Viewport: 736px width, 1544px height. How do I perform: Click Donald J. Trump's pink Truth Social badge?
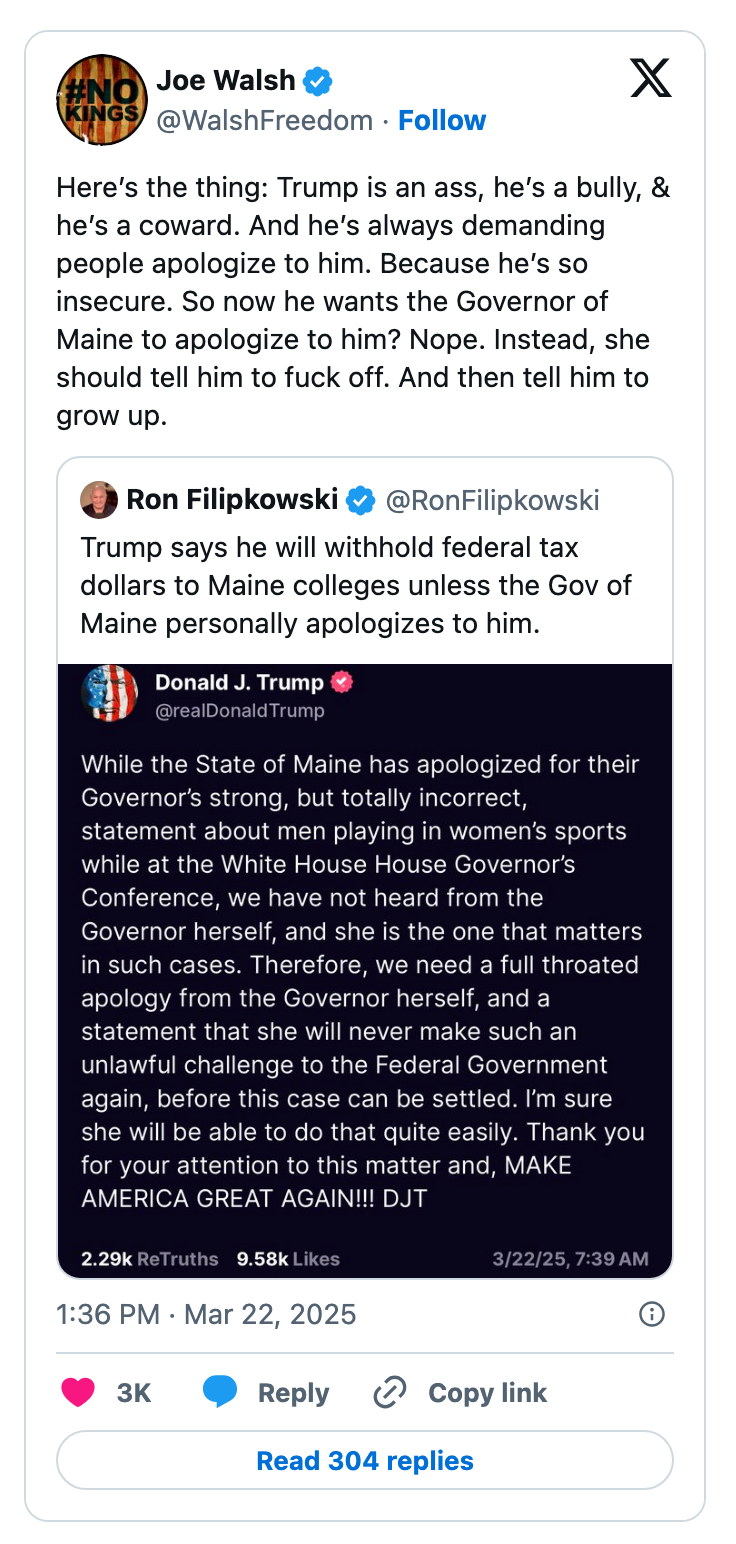click(341, 682)
